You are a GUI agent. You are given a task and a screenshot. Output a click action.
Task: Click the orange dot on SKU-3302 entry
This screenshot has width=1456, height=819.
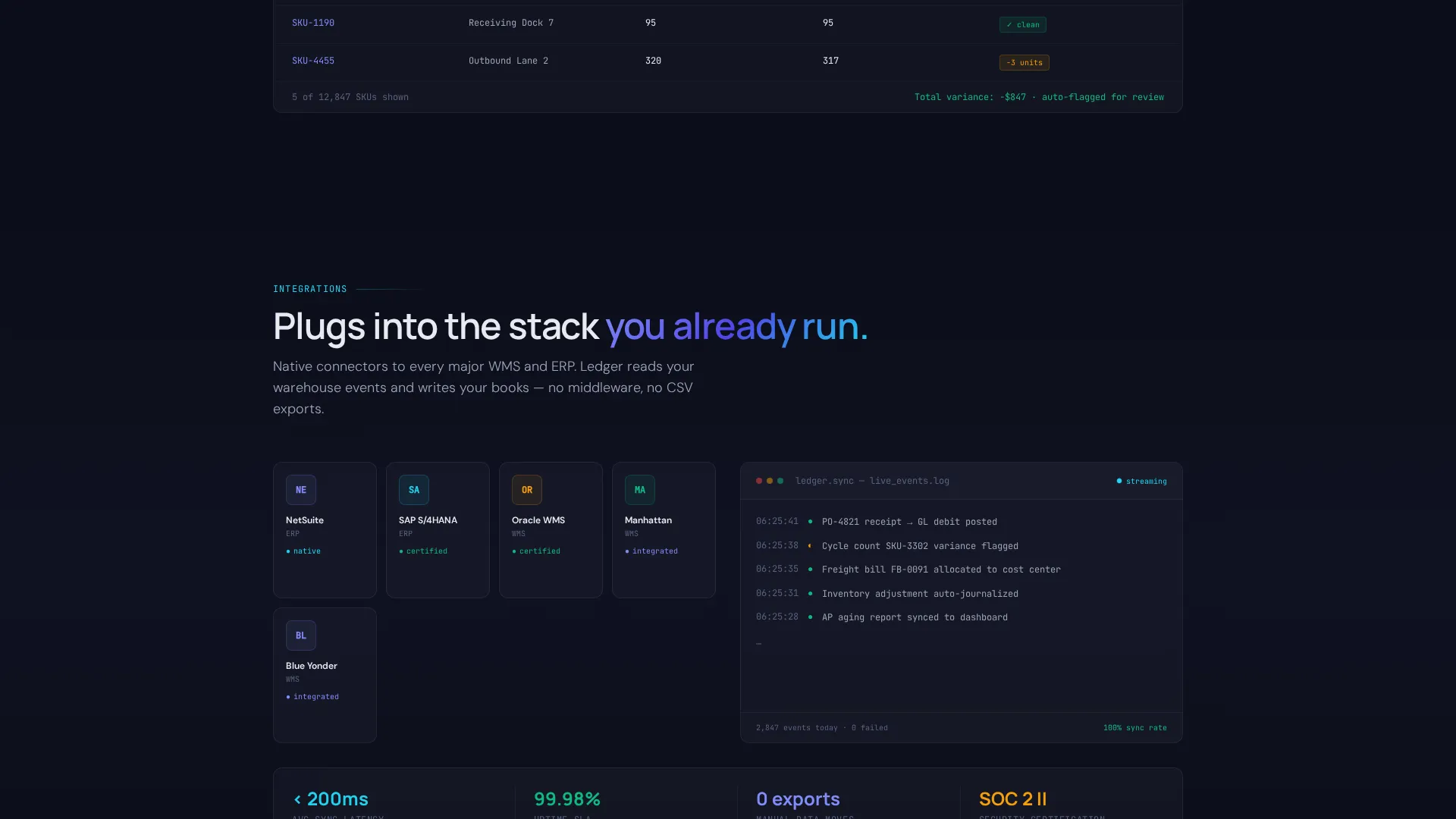coord(810,546)
